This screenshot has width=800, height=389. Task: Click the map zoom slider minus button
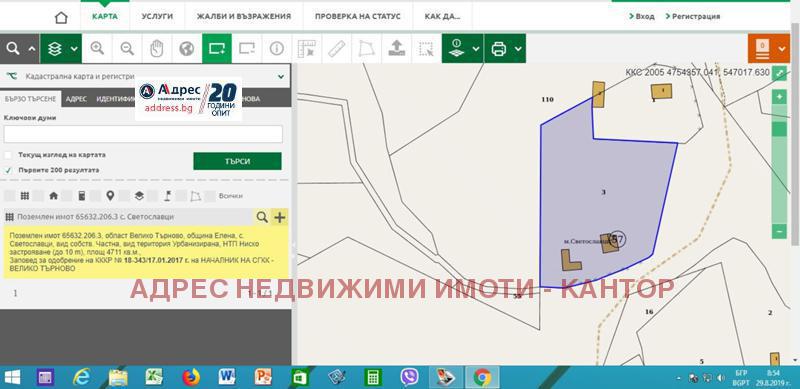coord(779,231)
